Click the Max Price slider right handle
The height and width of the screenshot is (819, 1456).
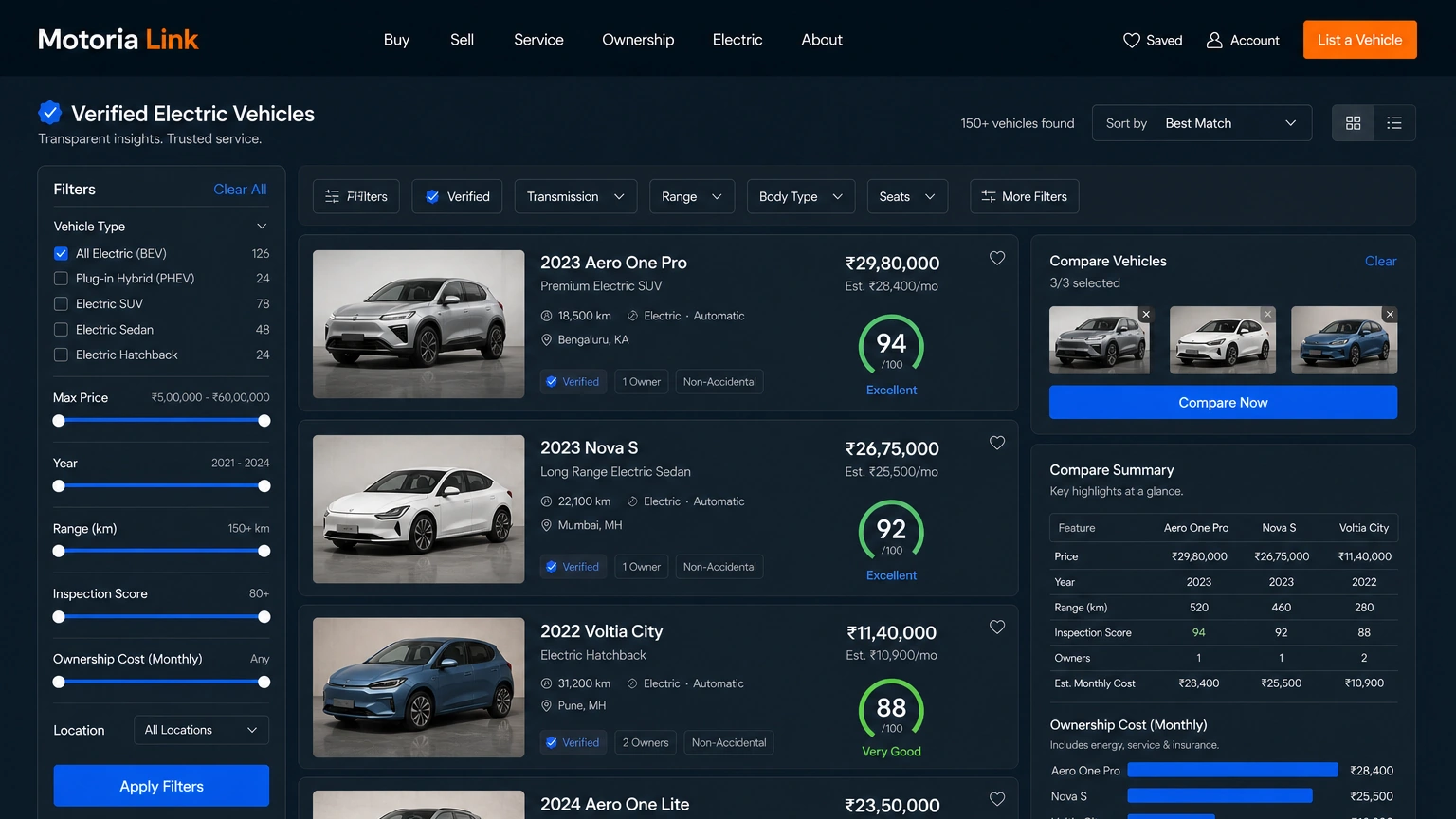[264, 421]
